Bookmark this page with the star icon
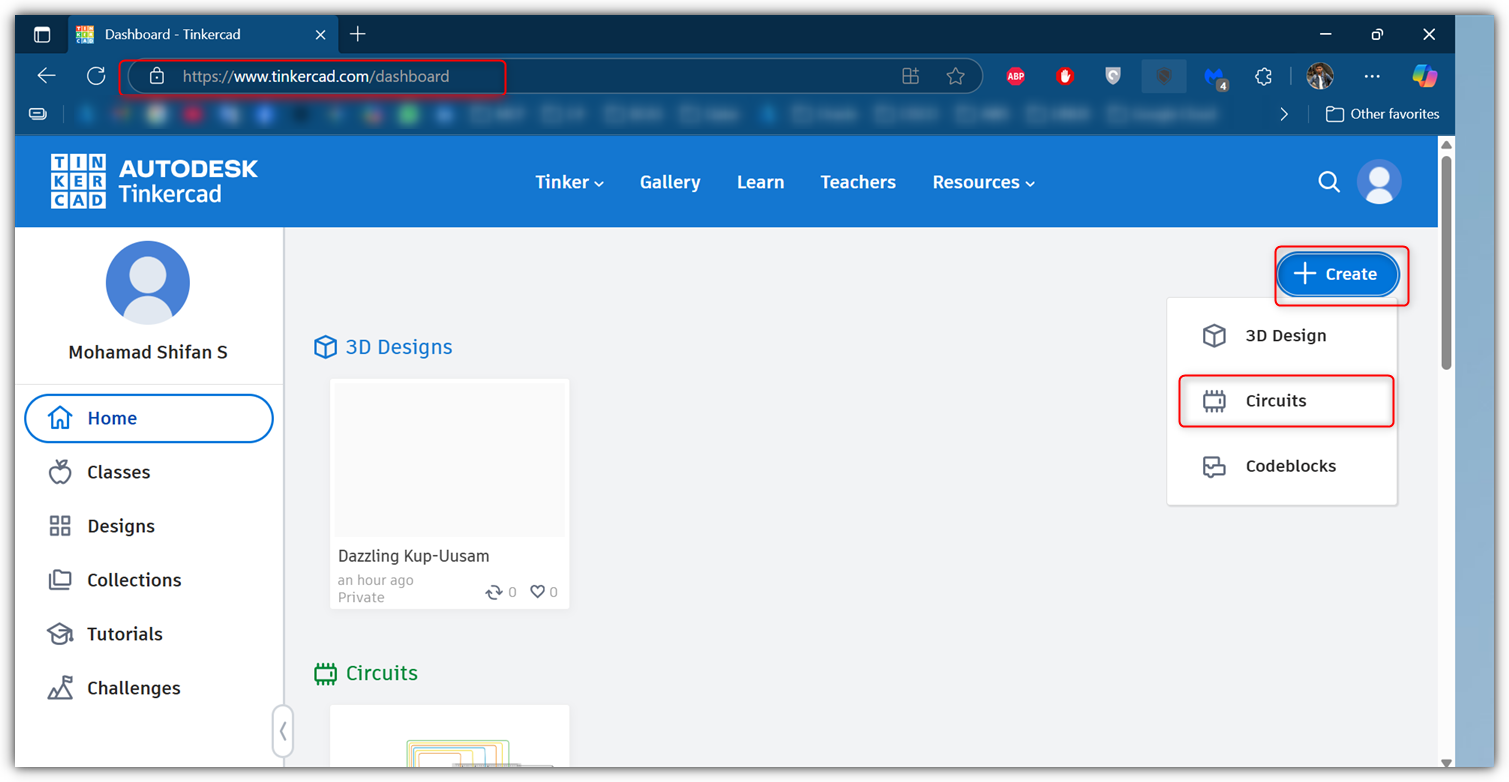This screenshot has height=782, width=1509. pos(956,76)
